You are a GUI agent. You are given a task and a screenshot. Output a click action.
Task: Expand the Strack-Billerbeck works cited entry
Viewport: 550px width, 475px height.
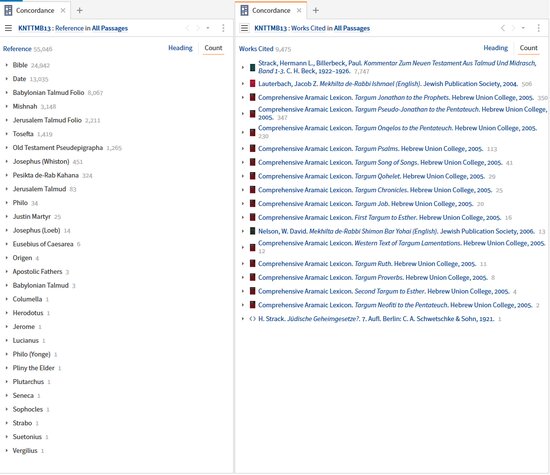(x=243, y=67)
